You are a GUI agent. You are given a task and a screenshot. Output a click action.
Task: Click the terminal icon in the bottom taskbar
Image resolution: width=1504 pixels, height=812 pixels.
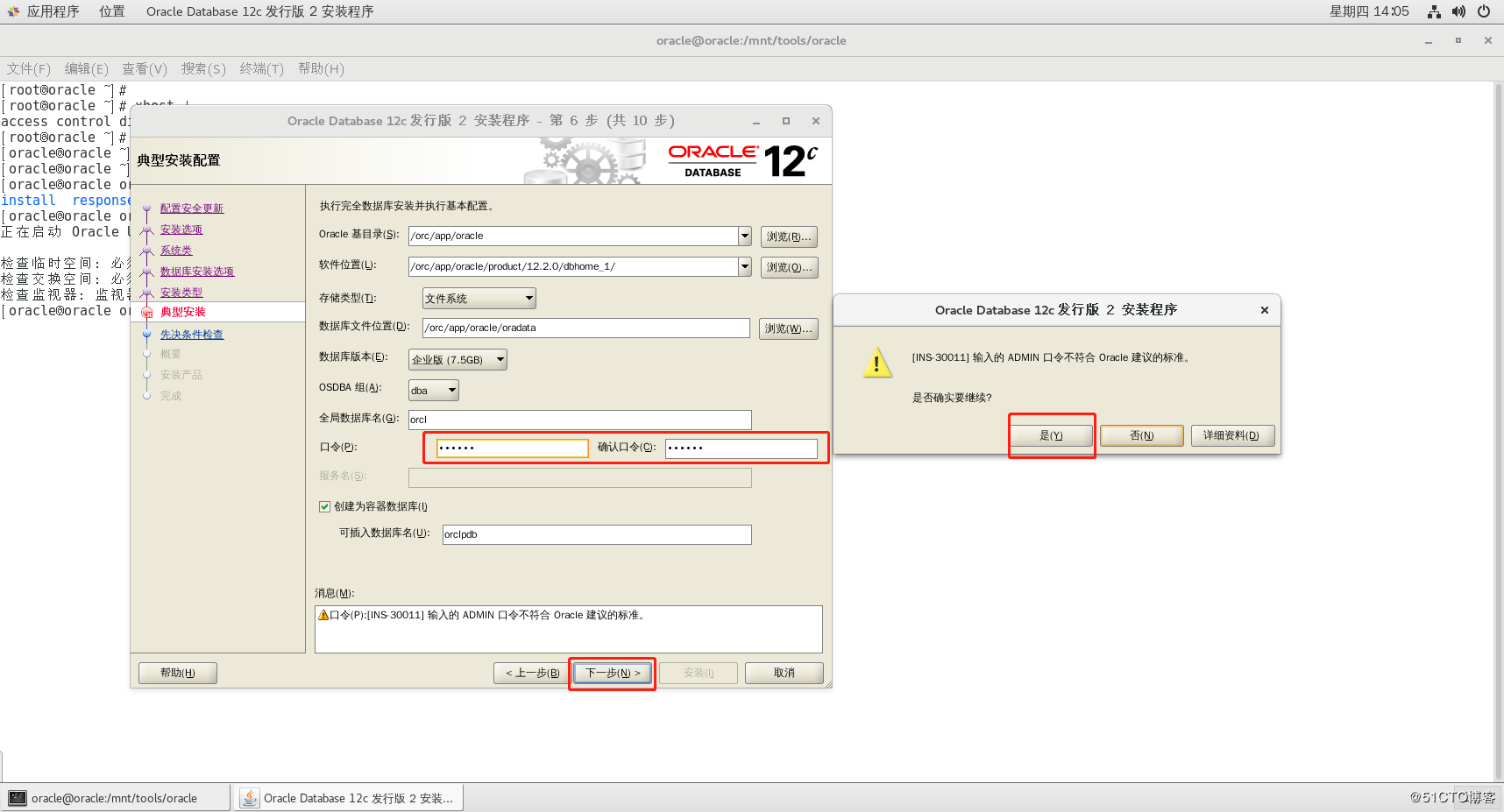[18, 798]
